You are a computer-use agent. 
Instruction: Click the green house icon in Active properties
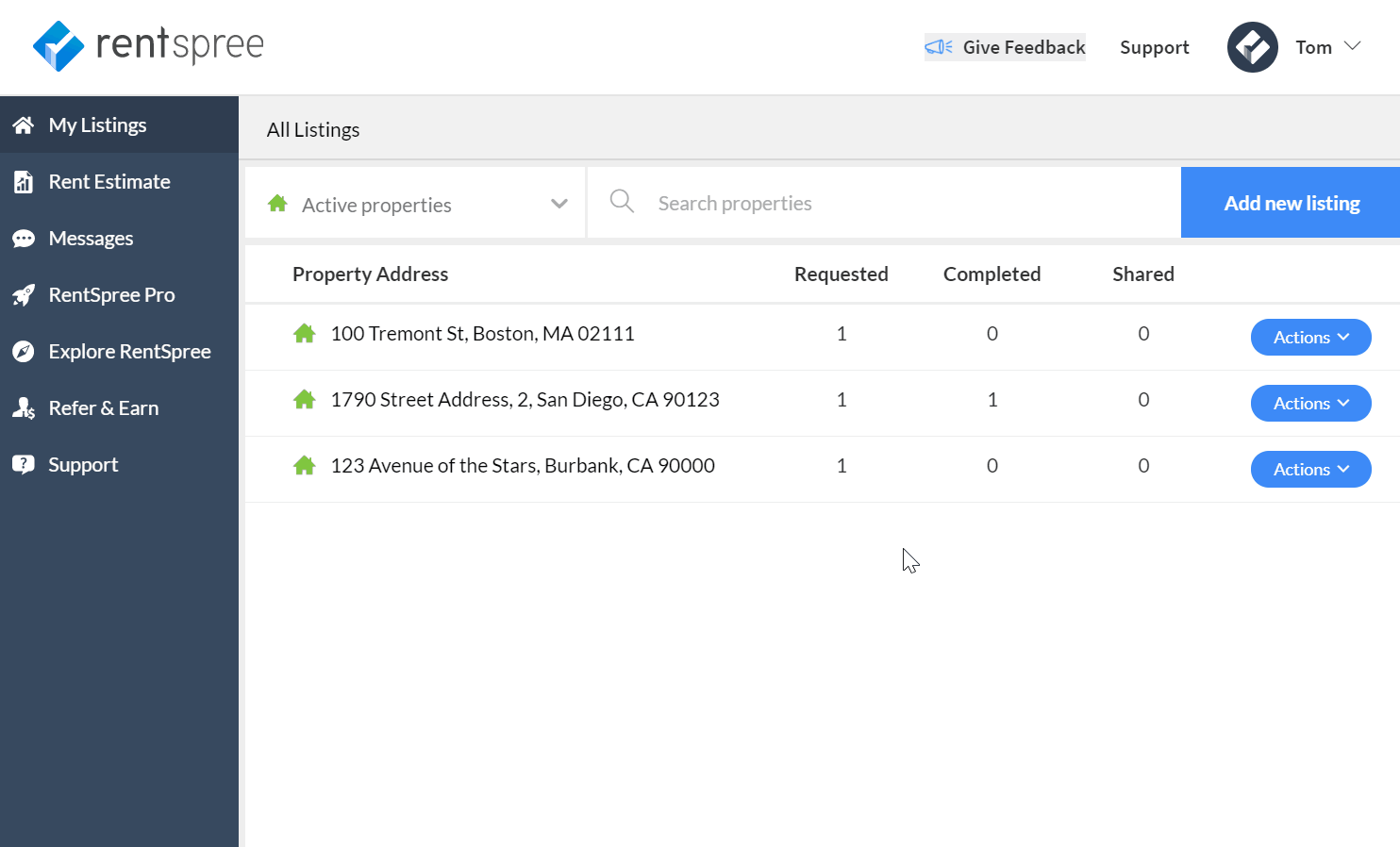point(277,203)
